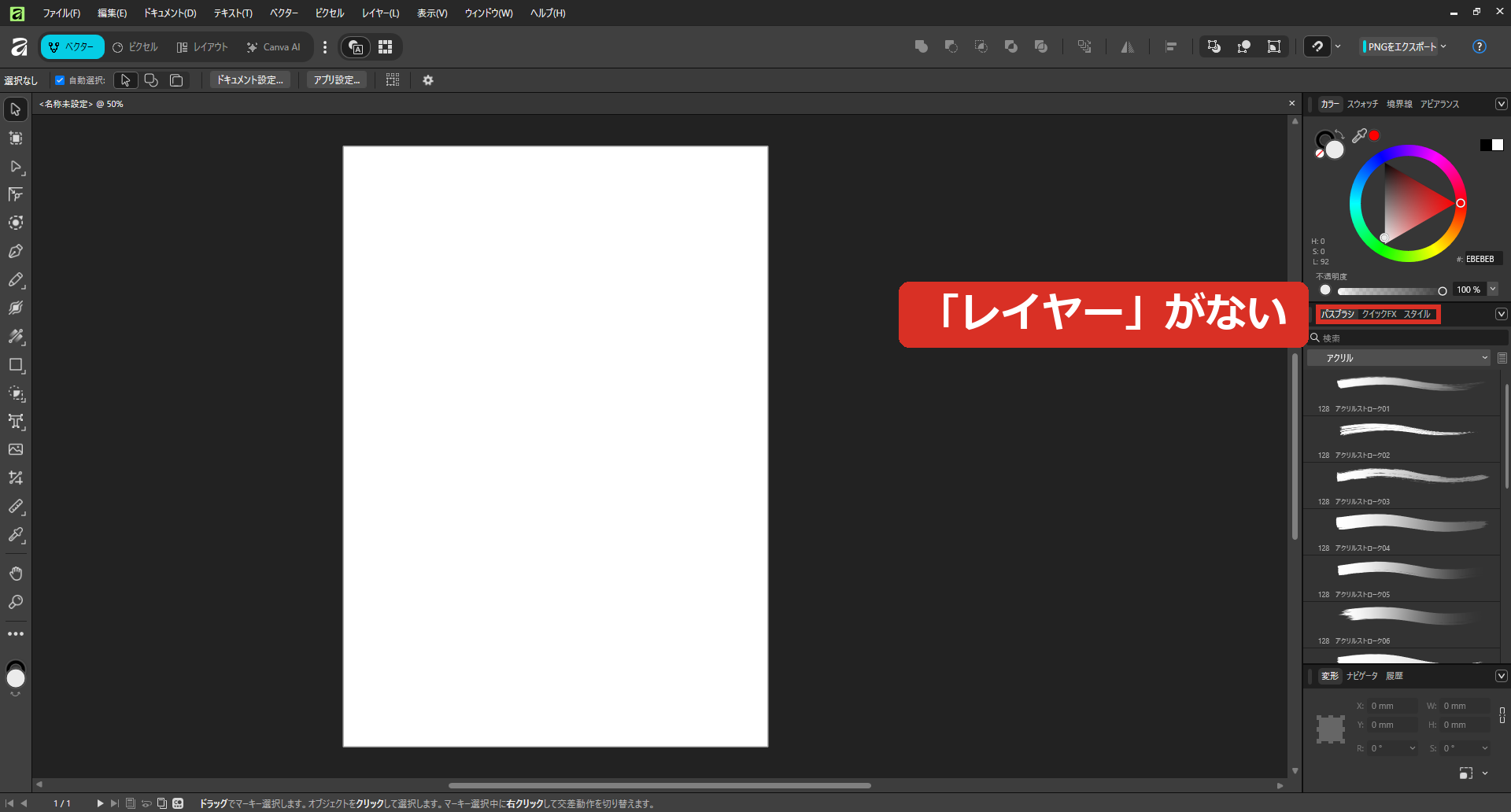Screen dimensions: 1511x812
Task: Select the Artistic Text frame tool
Action: coord(16,422)
